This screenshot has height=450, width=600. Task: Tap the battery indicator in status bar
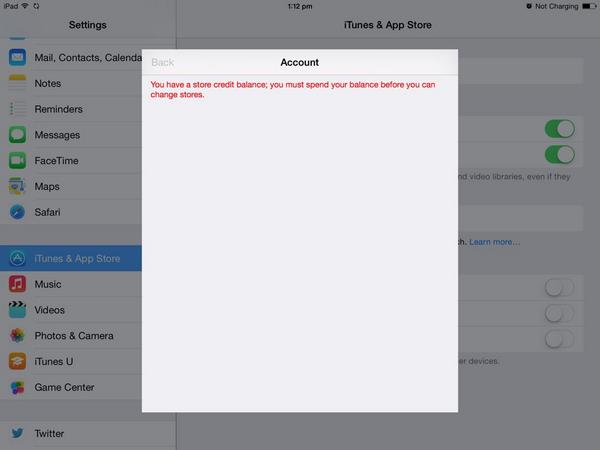pyautogui.click(x=589, y=6)
